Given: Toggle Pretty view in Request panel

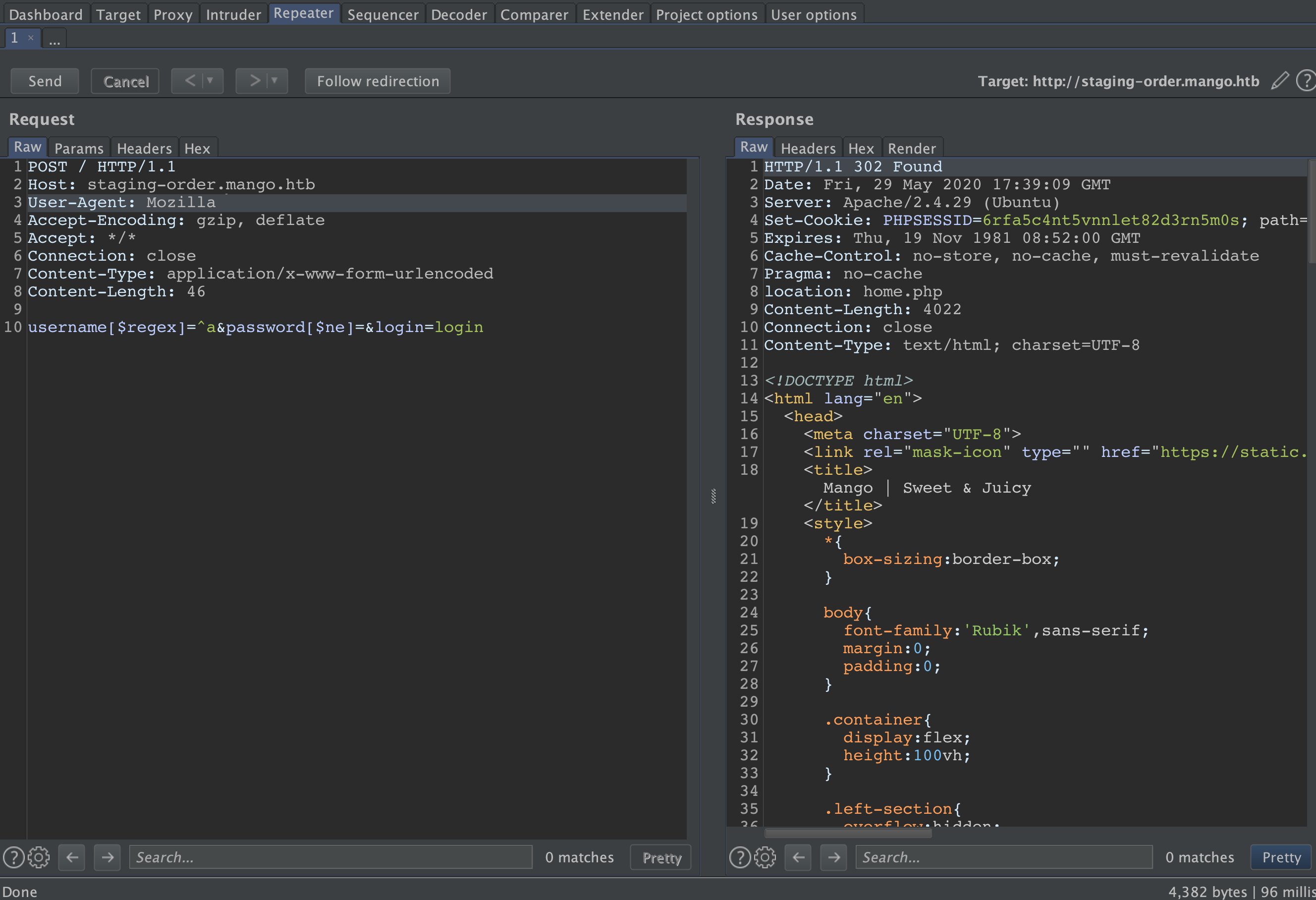Looking at the screenshot, I should [661, 857].
